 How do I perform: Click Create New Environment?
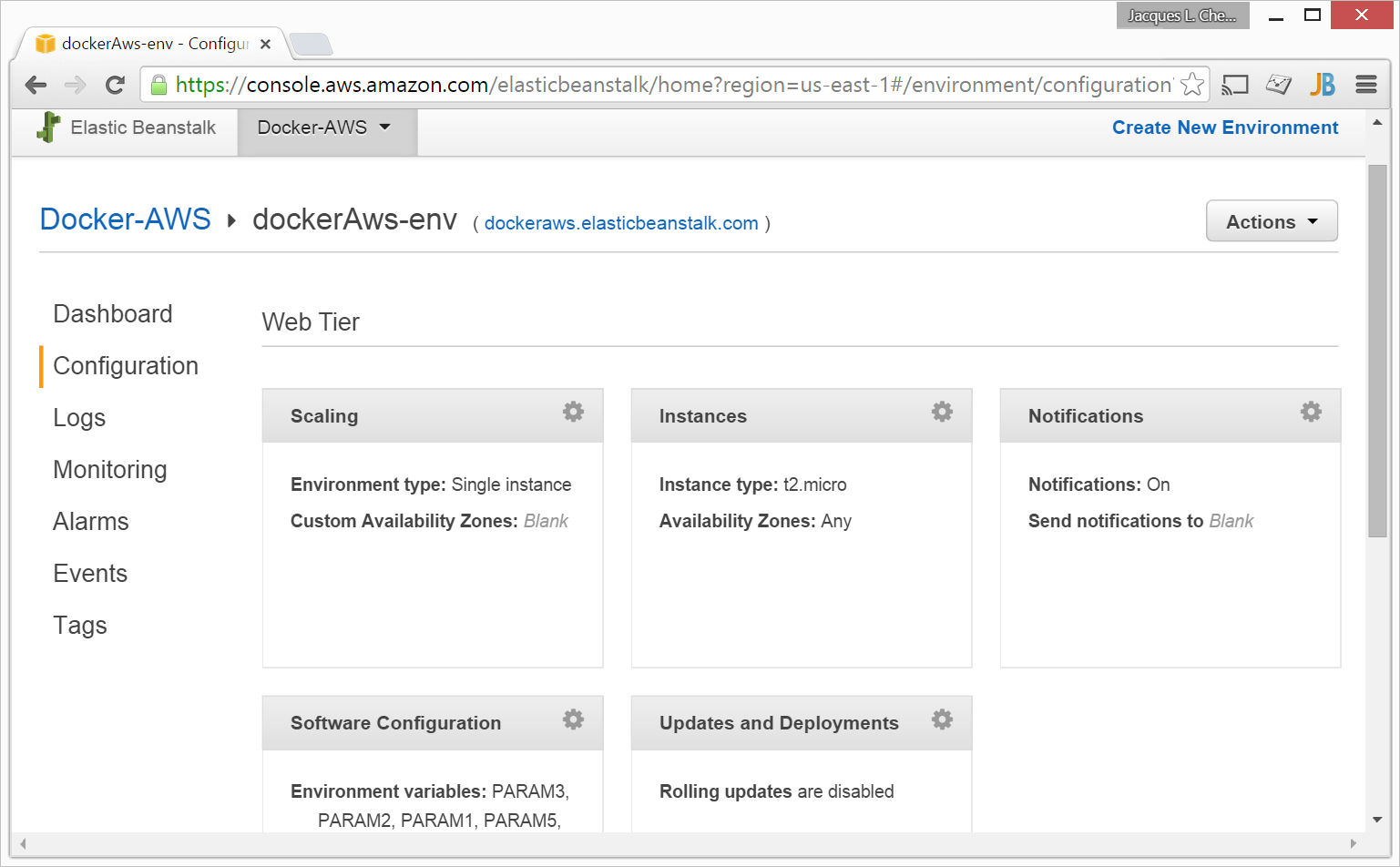pyautogui.click(x=1224, y=127)
